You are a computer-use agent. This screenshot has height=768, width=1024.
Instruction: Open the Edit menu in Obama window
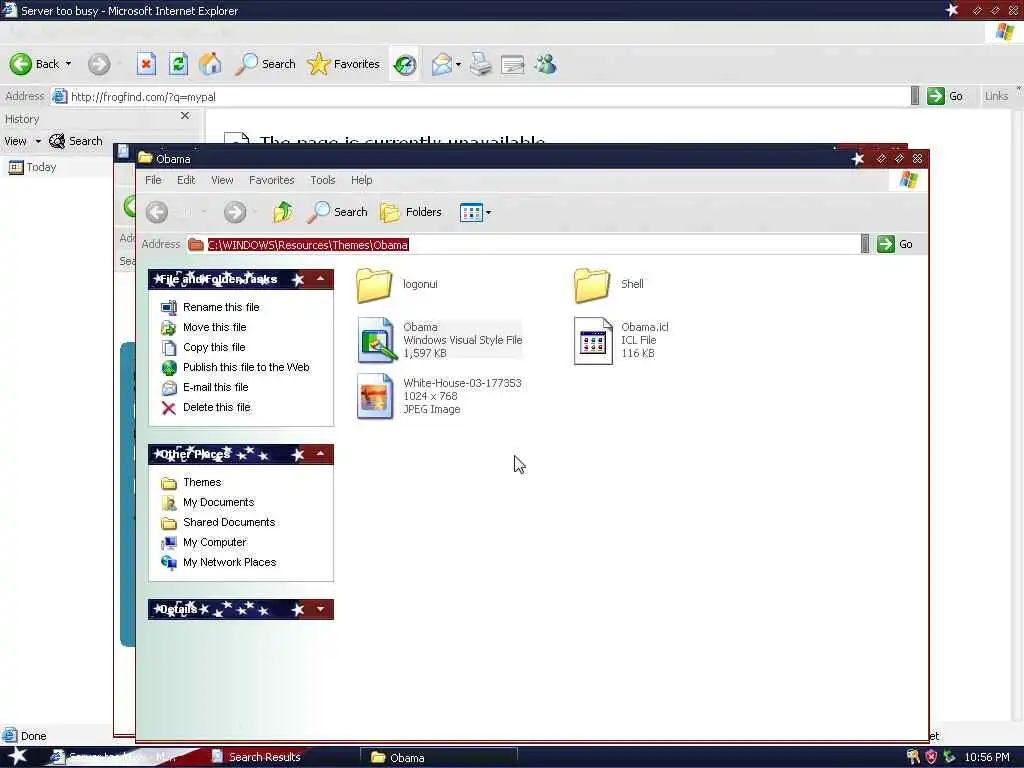[186, 180]
